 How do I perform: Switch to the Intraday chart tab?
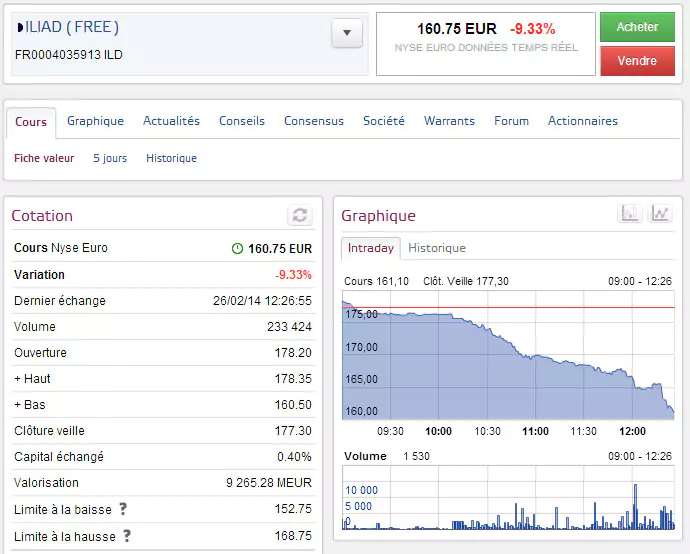[371, 248]
